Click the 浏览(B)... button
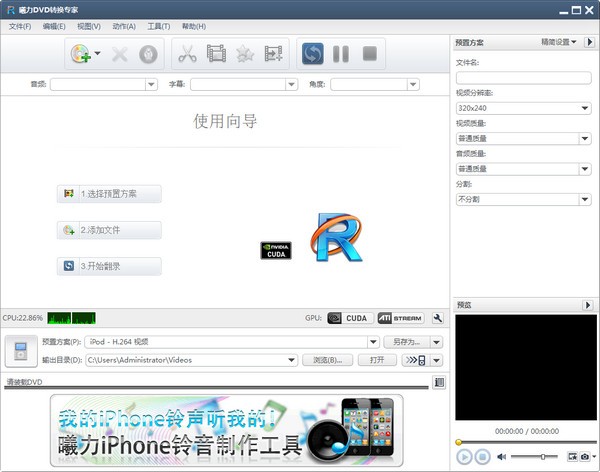Image resolution: width=600 pixels, height=472 pixels. pos(328,360)
